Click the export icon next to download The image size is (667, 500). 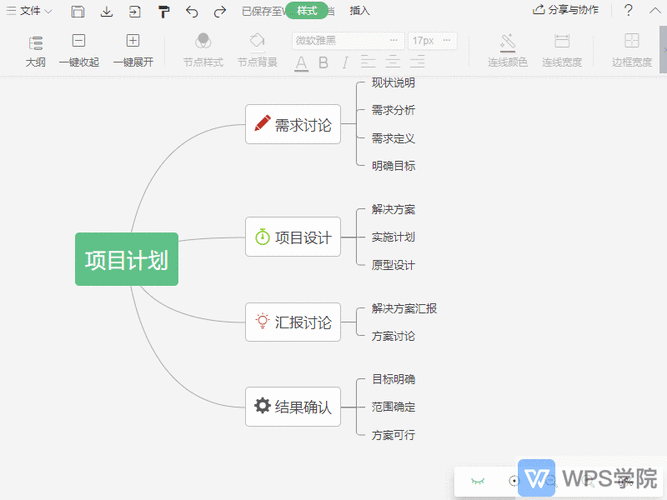click(134, 11)
